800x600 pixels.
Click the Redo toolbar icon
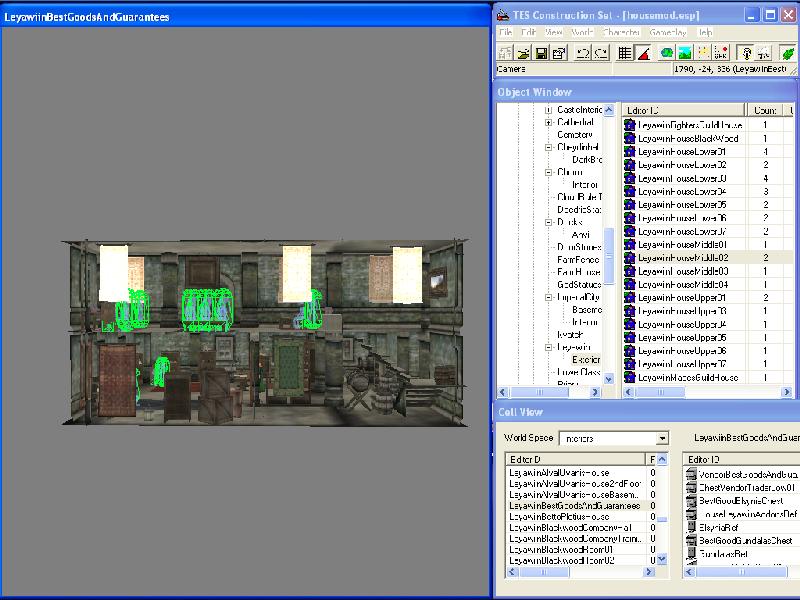click(x=601, y=53)
